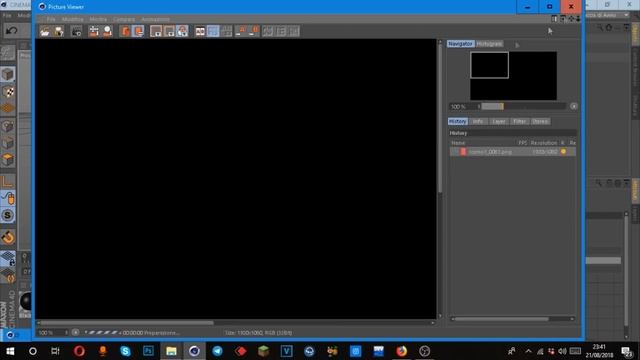Screen dimensions: 640x360
Task: Expand hidden system tray icons chevron
Action: tap(529, 351)
